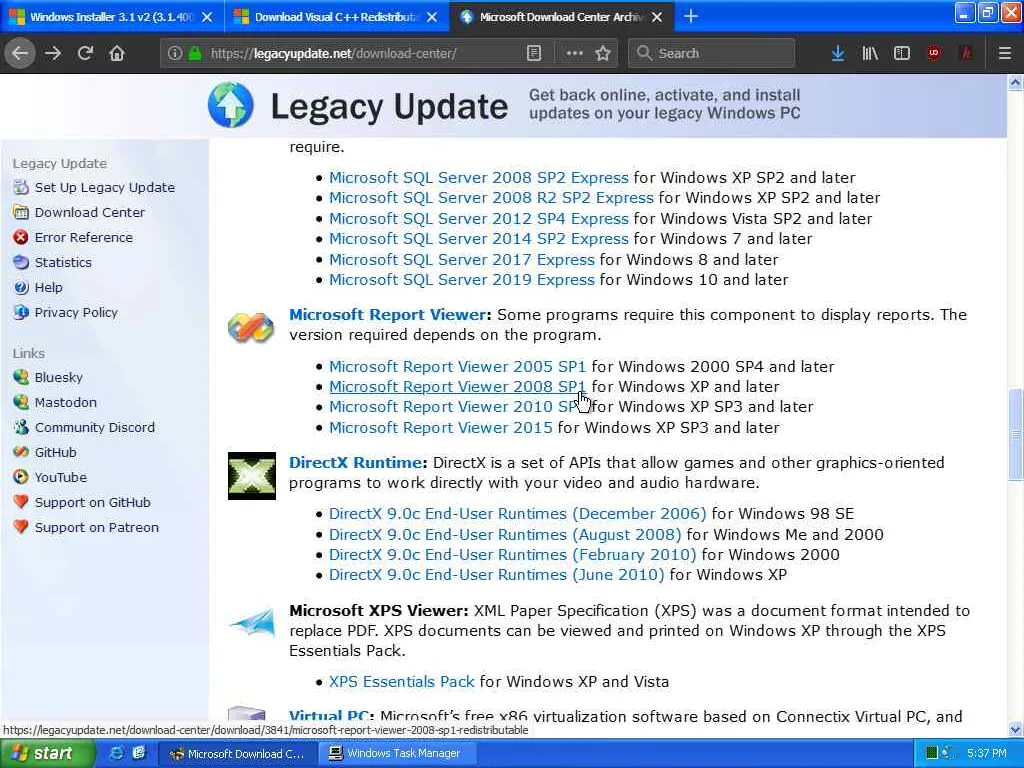1024x768 pixels.
Task: Open the Downloads arrow panel
Action: [838, 53]
